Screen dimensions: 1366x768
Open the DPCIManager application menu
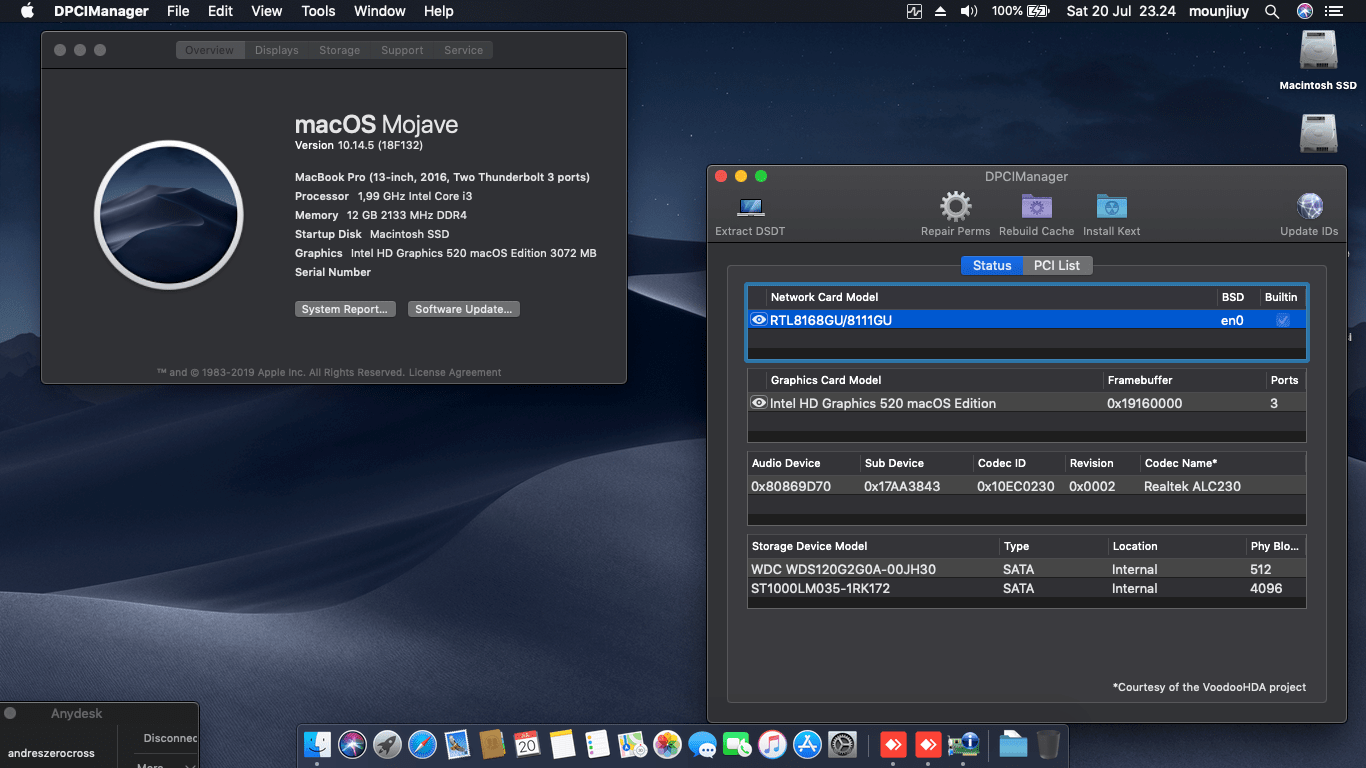[x=101, y=11]
